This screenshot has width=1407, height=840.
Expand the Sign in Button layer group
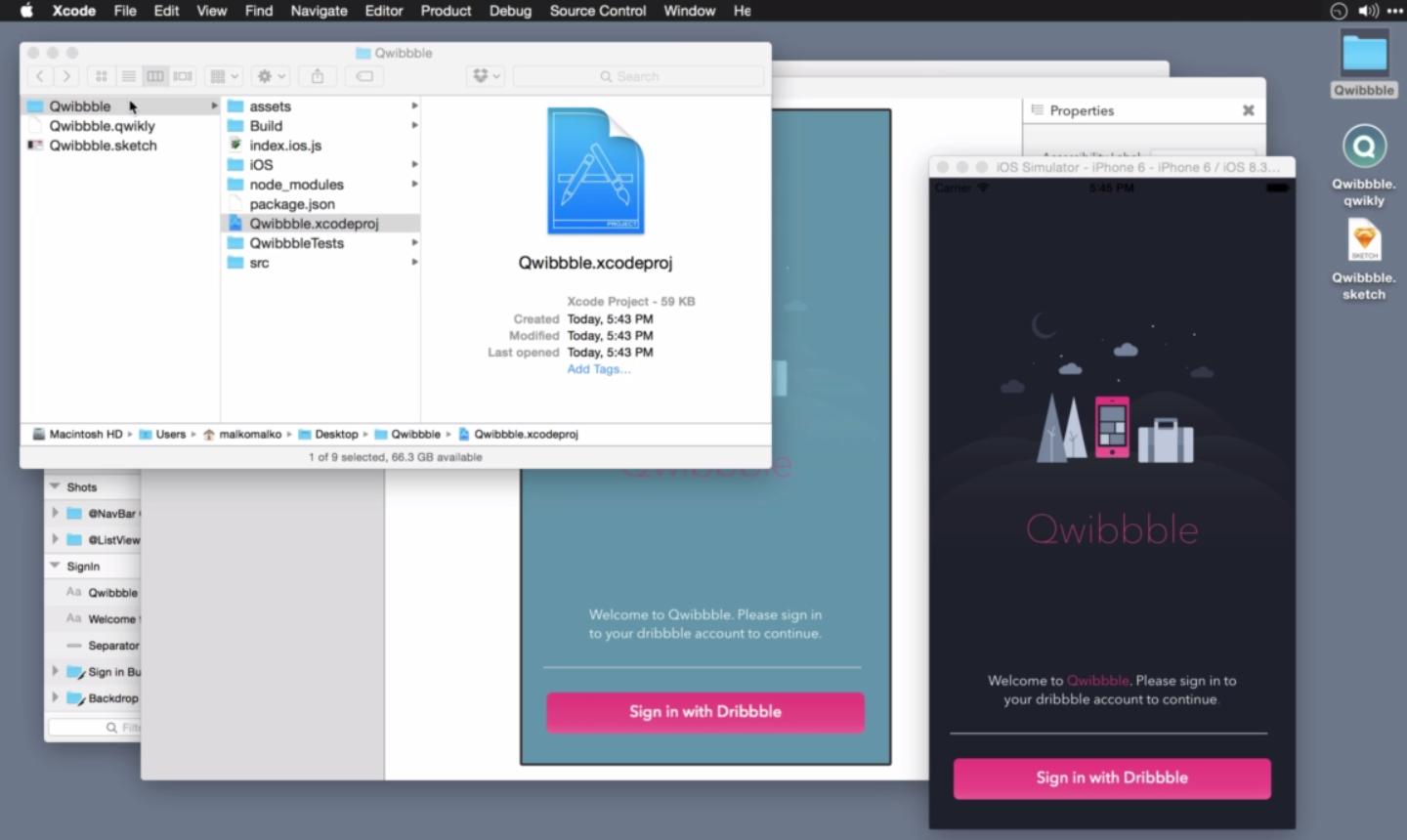[55, 671]
